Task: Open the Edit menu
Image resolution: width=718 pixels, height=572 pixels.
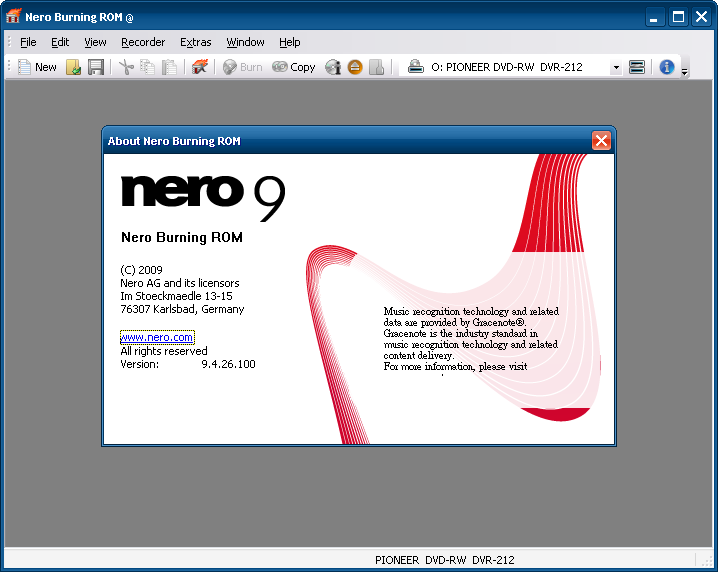Action: (60, 42)
